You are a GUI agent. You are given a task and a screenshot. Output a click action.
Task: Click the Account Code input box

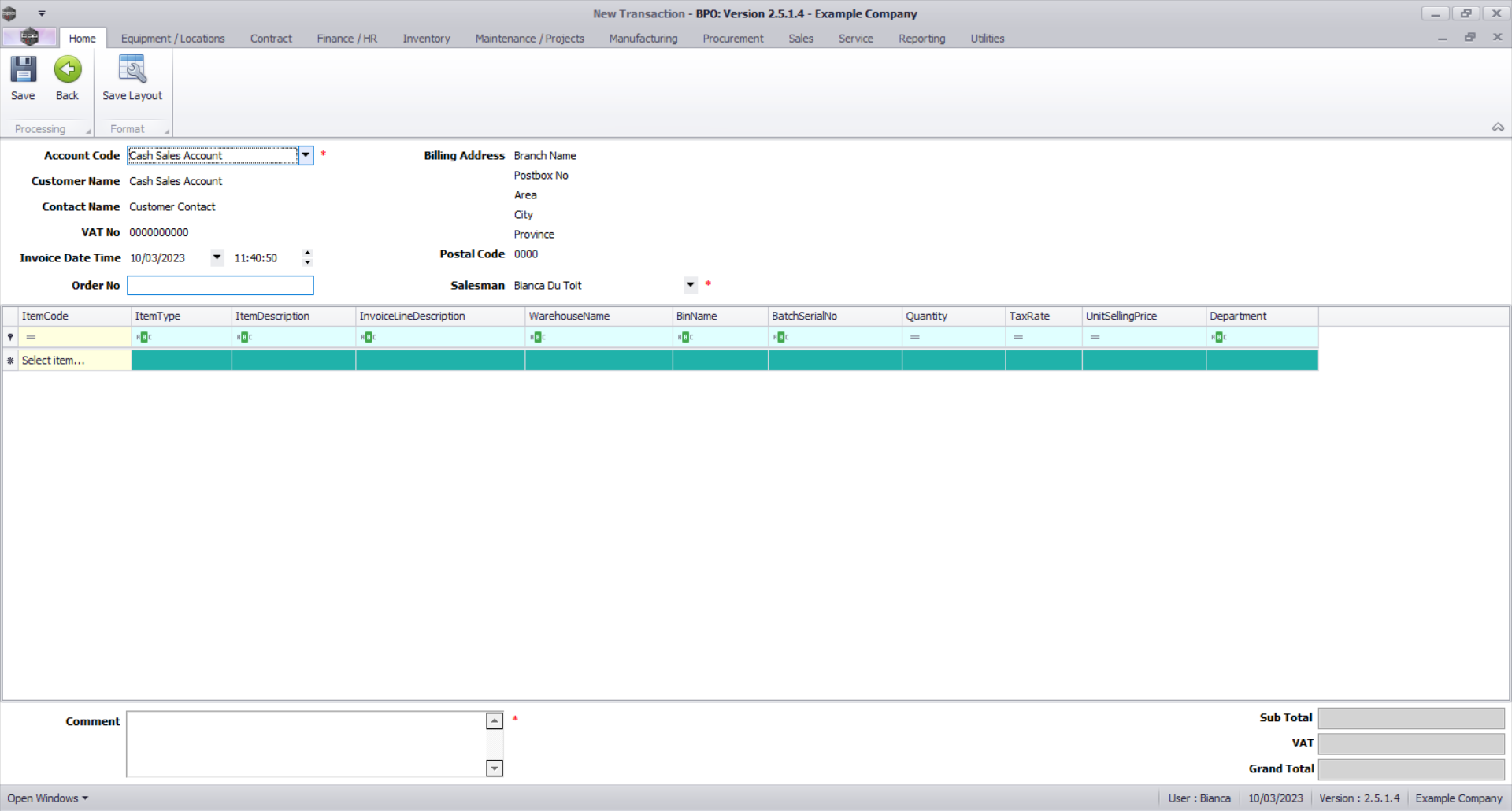213,155
